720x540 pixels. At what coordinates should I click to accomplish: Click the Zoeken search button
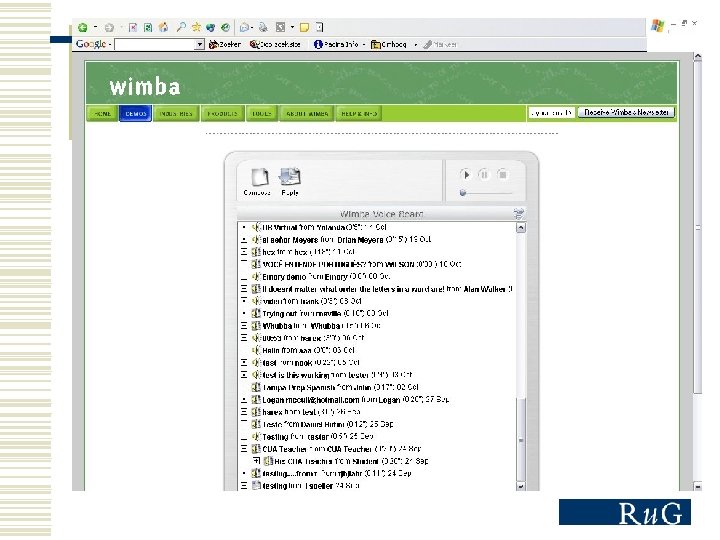tap(225, 45)
